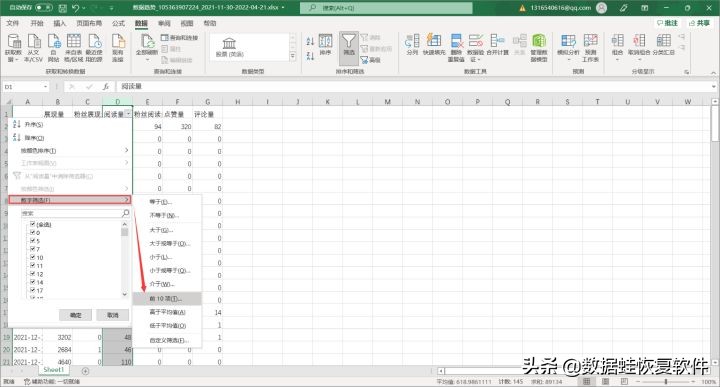
Task: Click the 确定 (OK) button
Action: coord(76,315)
